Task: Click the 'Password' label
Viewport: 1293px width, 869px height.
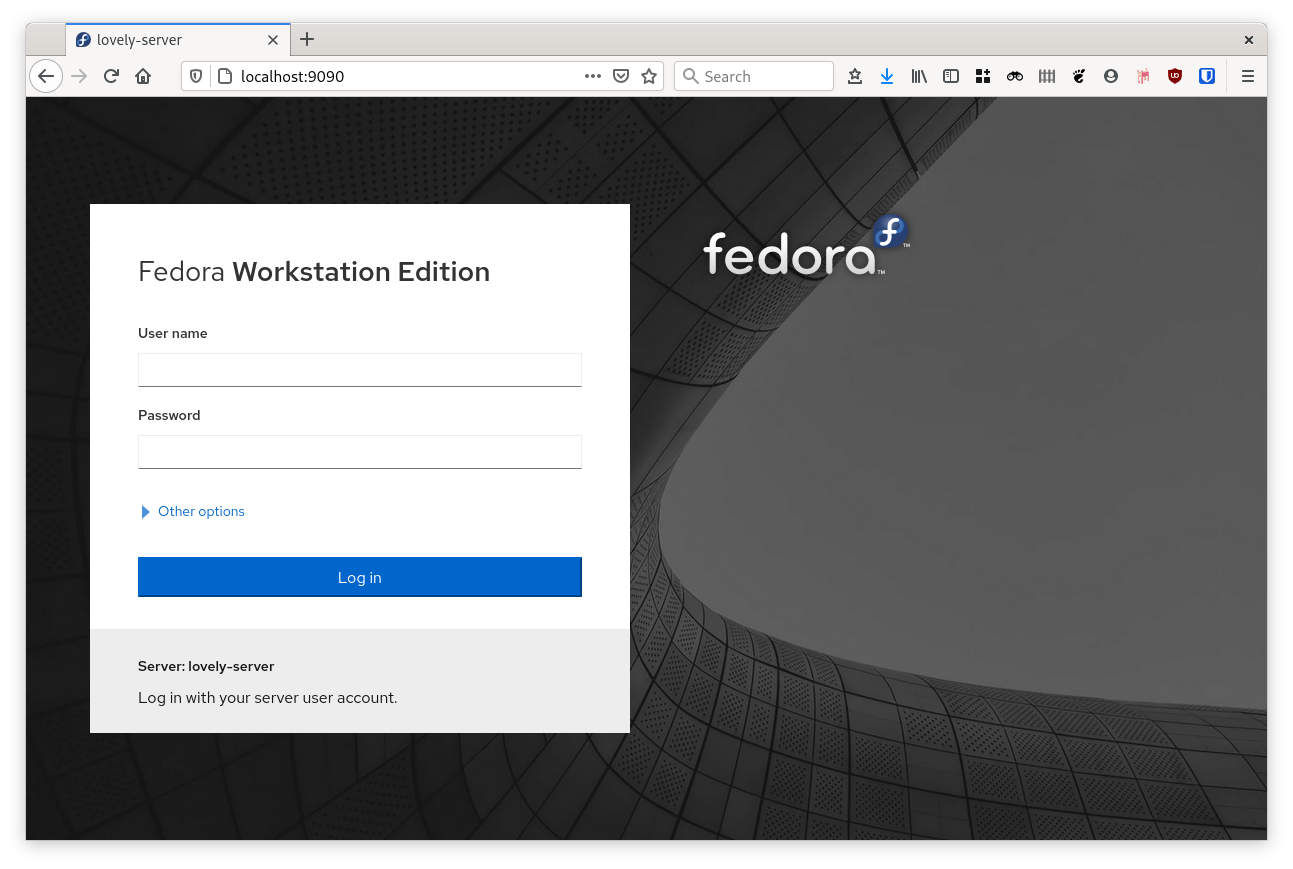Action: coord(169,415)
